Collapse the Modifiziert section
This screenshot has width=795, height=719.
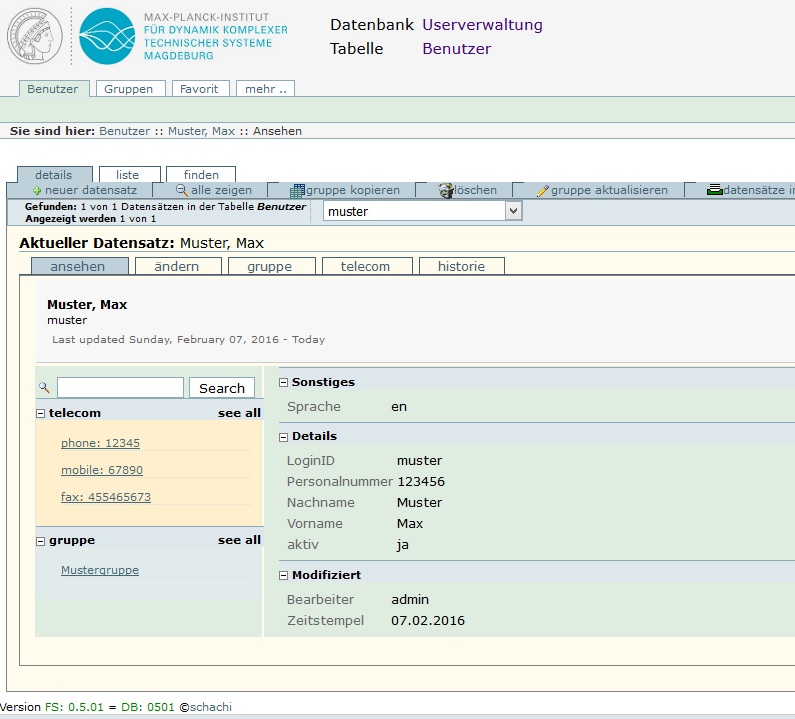(x=283, y=575)
